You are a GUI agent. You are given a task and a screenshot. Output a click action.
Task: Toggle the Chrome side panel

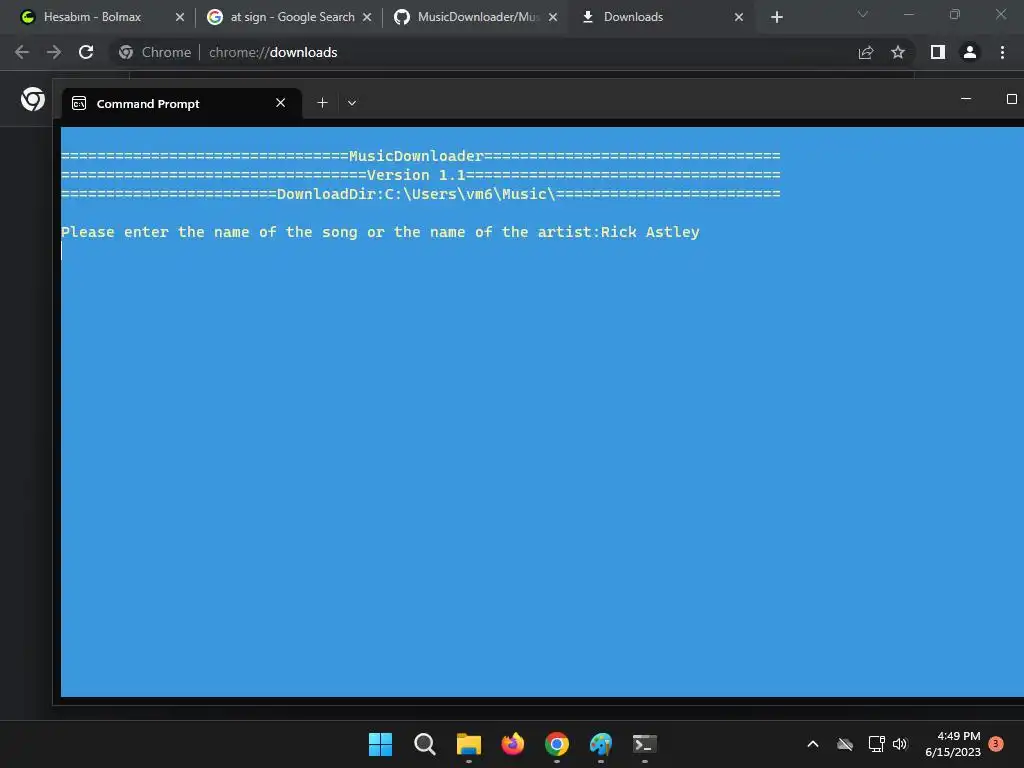(938, 52)
